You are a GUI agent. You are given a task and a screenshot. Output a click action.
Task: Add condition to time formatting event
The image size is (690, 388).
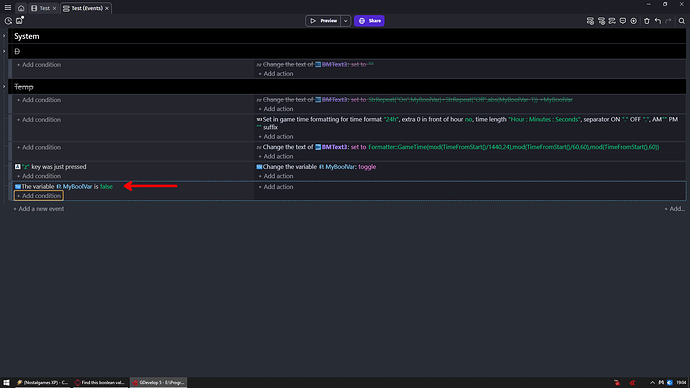39,120
